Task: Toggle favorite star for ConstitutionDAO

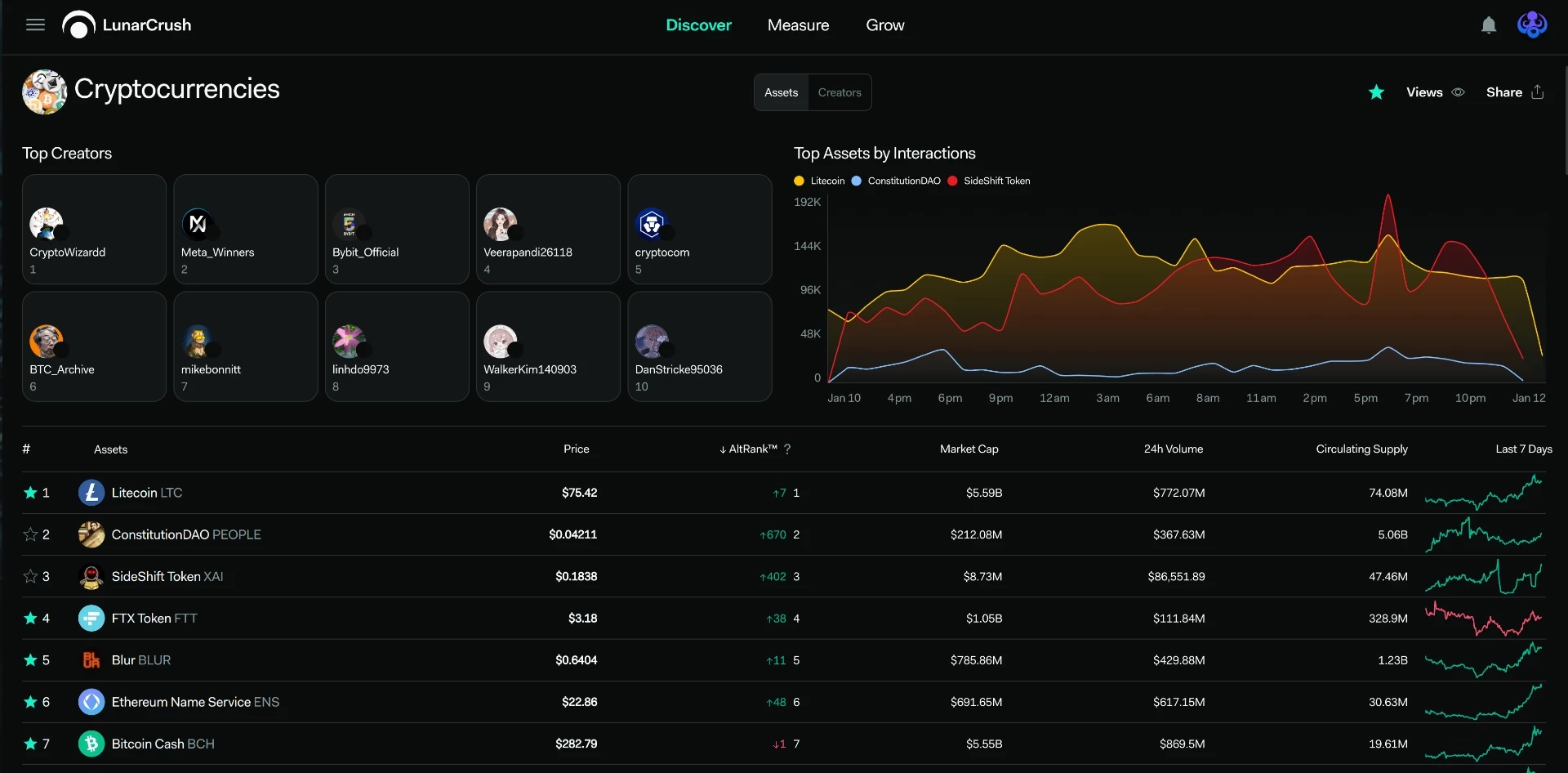Action: pyautogui.click(x=30, y=534)
